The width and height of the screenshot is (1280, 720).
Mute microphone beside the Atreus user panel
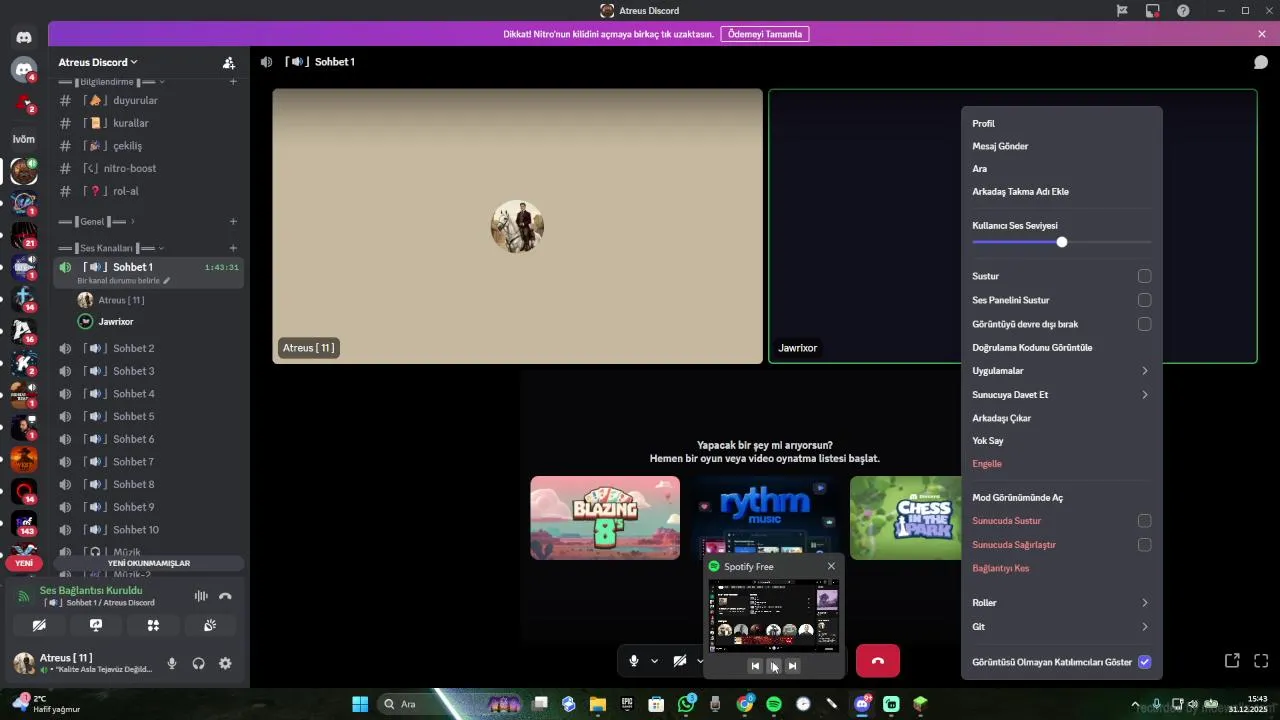point(172,663)
